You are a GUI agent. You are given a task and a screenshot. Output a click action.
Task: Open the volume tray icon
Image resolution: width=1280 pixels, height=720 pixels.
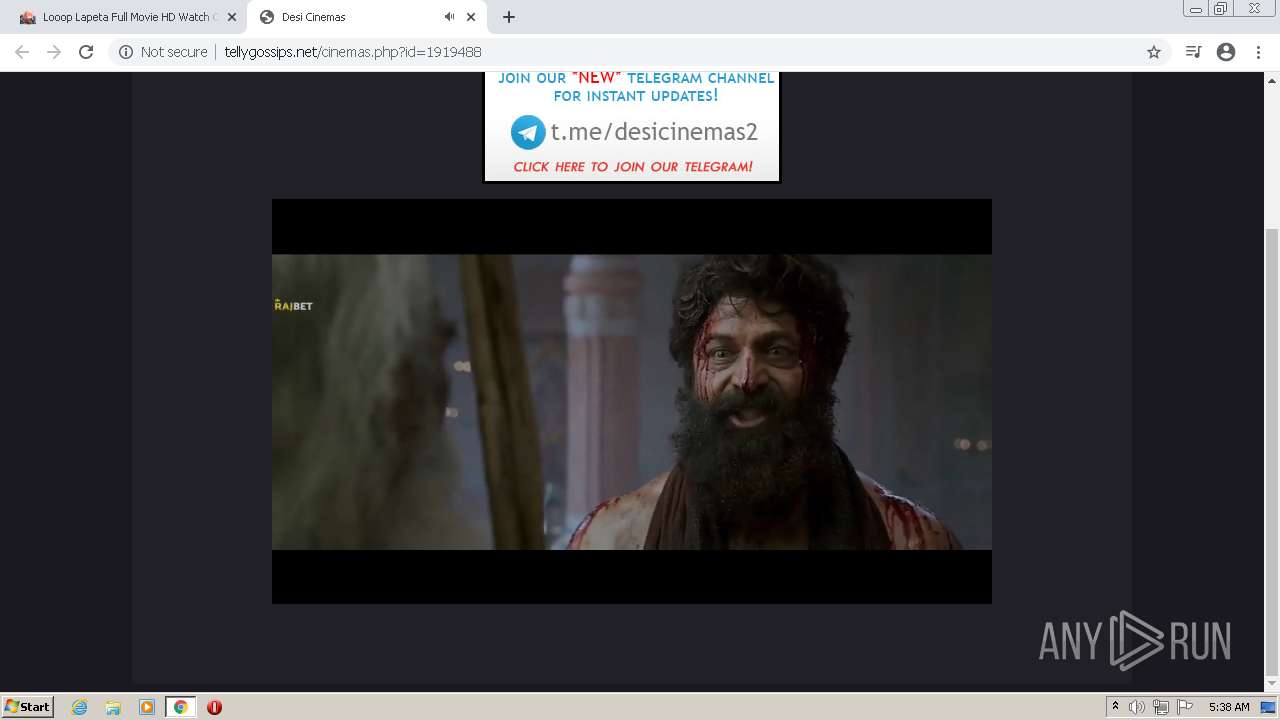(x=1137, y=707)
